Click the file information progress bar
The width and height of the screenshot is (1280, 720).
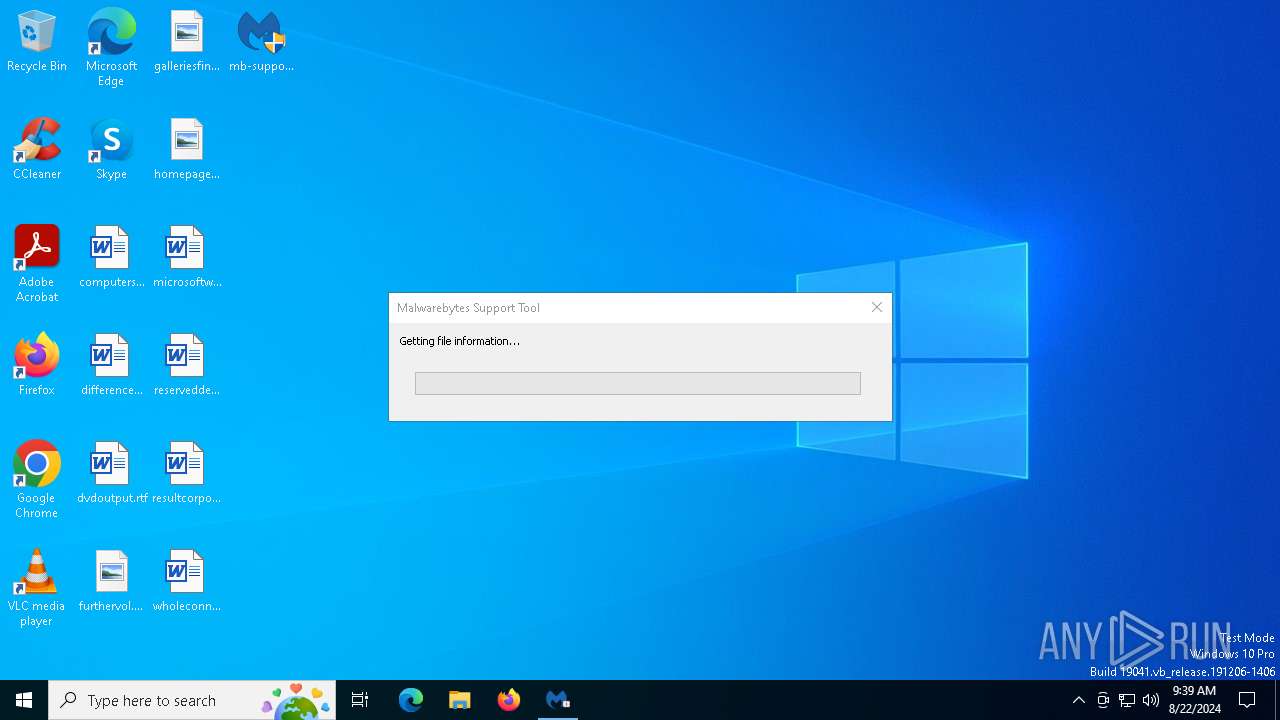click(638, 383)
